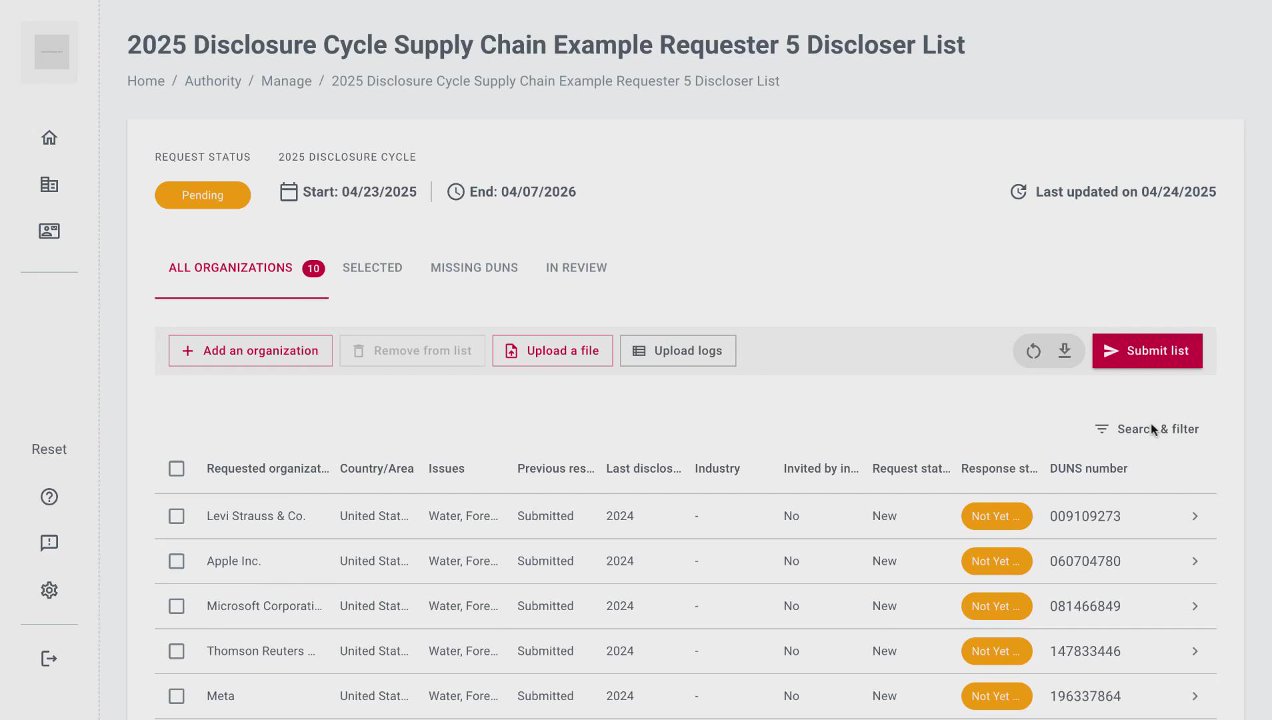The height and width of the screenshot is (720, 1272).
Task: Select the Apple Inc. row checkbox
Action: 177,561
